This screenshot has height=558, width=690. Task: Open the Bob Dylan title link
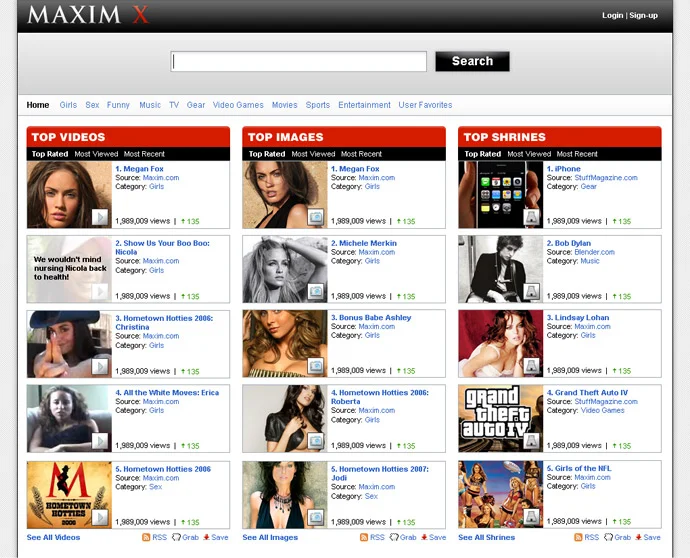(x=569, y=243)
